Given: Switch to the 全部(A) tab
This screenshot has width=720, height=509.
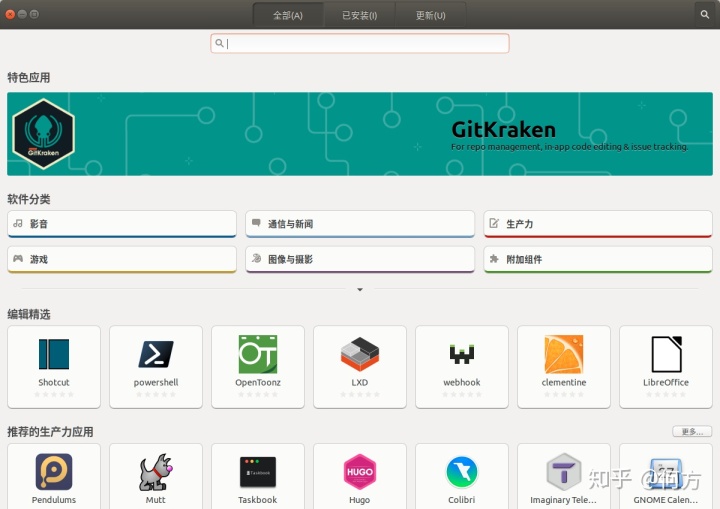Looking at the screenshot, I should (288, 15).
